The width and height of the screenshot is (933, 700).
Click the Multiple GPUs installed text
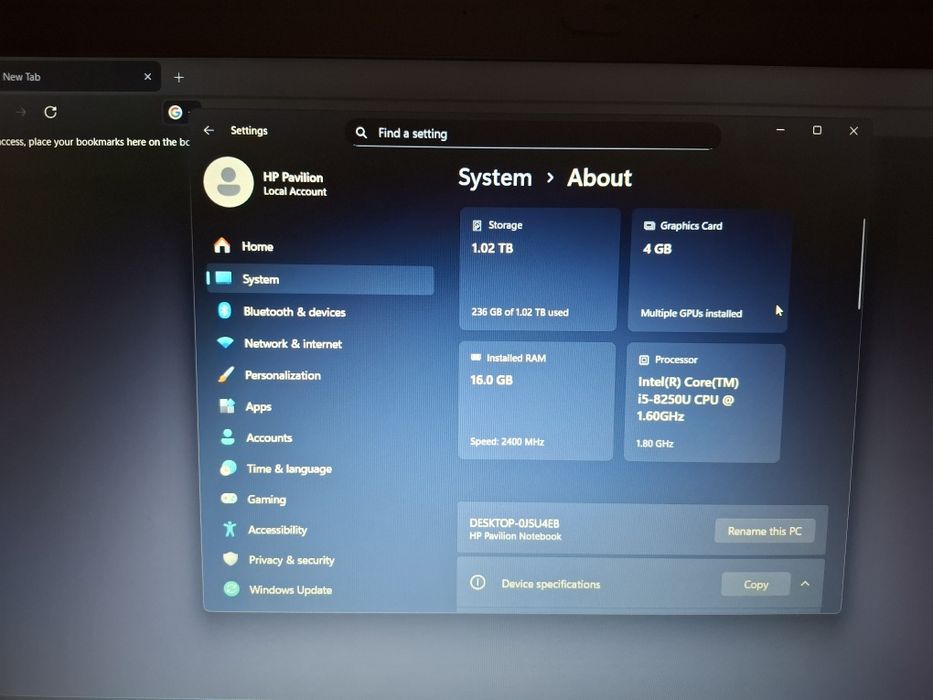click(x=691, y=313)
